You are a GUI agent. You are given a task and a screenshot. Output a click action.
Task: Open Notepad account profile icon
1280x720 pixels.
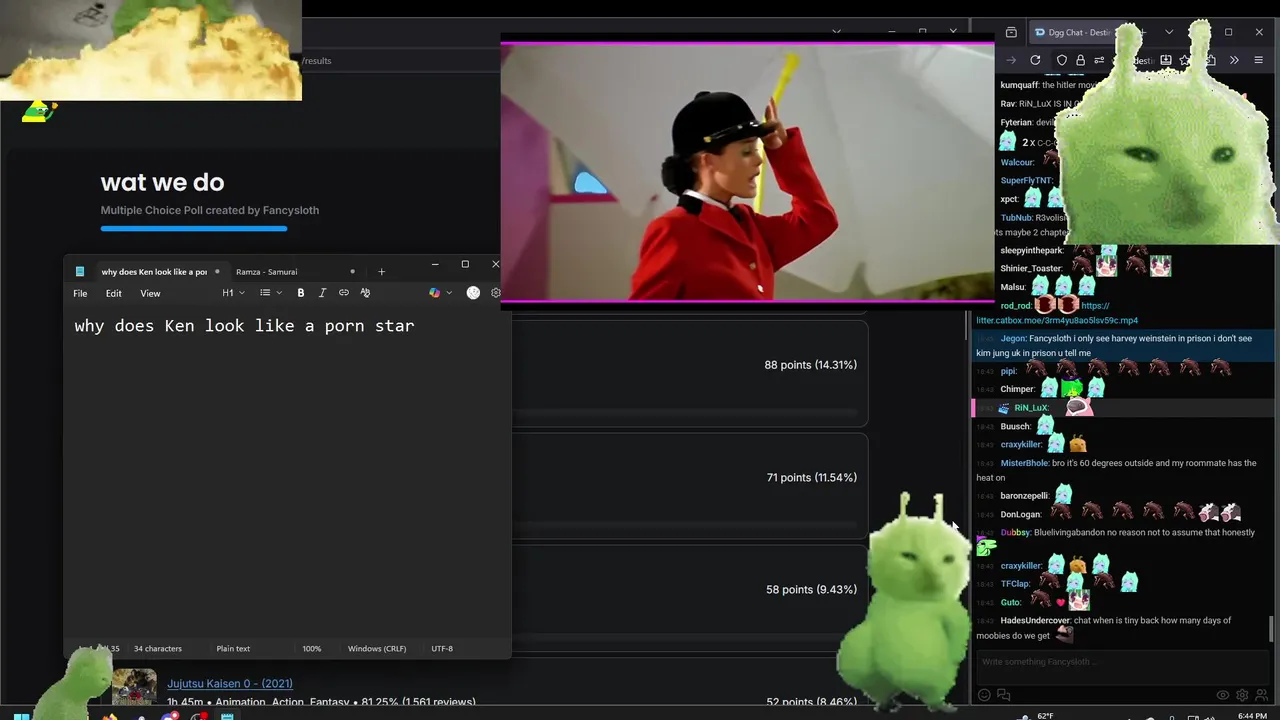click(473, 293)
